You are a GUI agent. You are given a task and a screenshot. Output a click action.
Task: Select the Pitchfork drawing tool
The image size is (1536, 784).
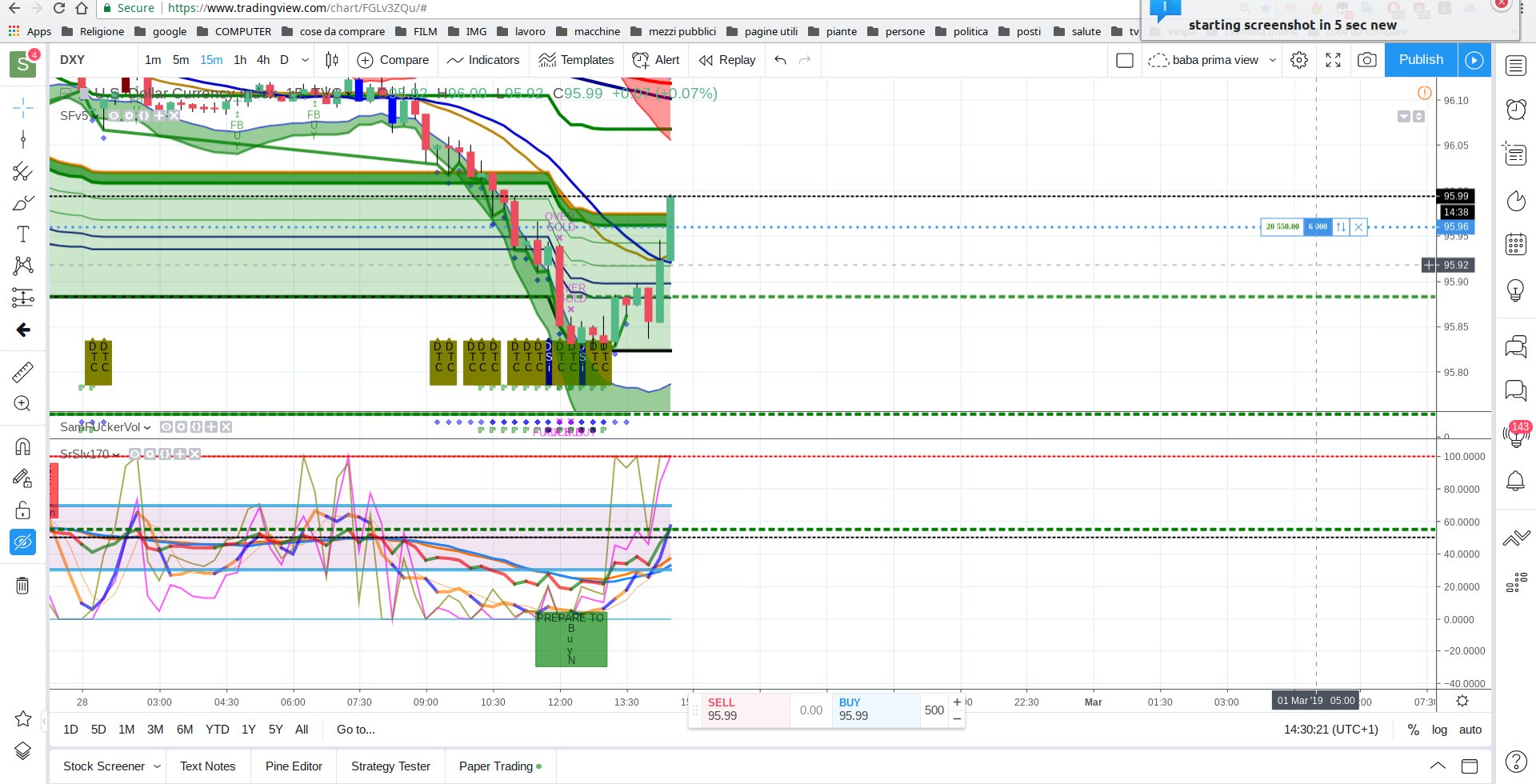tap(23, 172)
